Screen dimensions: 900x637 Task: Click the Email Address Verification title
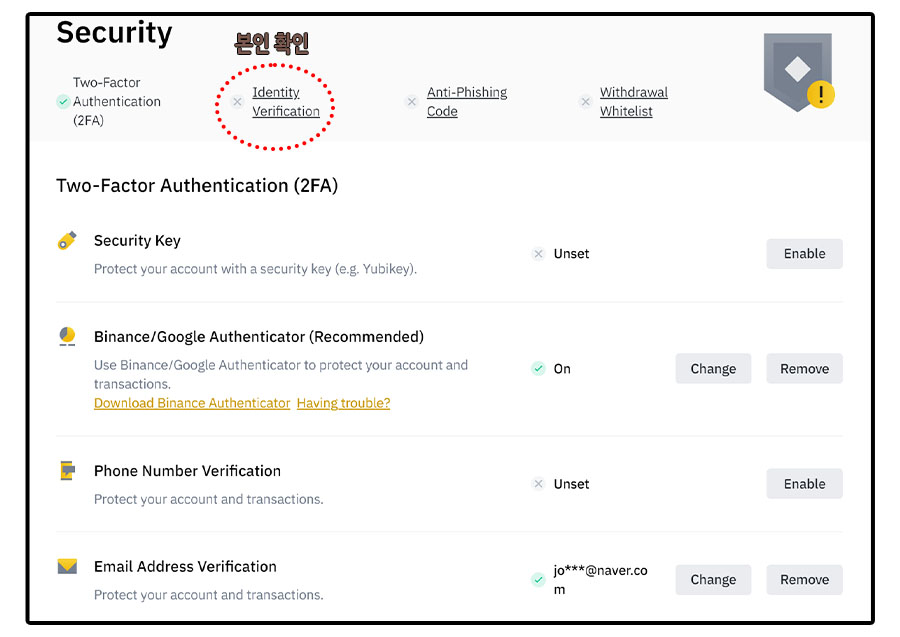coord(185,567)
